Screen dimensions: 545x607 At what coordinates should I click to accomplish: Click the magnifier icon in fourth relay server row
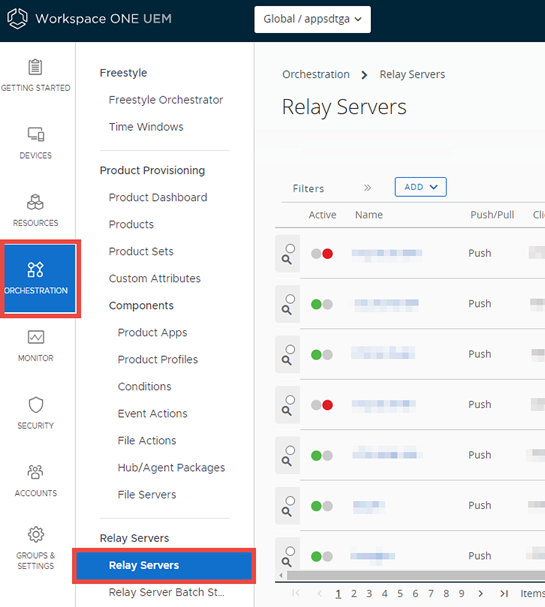click(x=286, y=411)
